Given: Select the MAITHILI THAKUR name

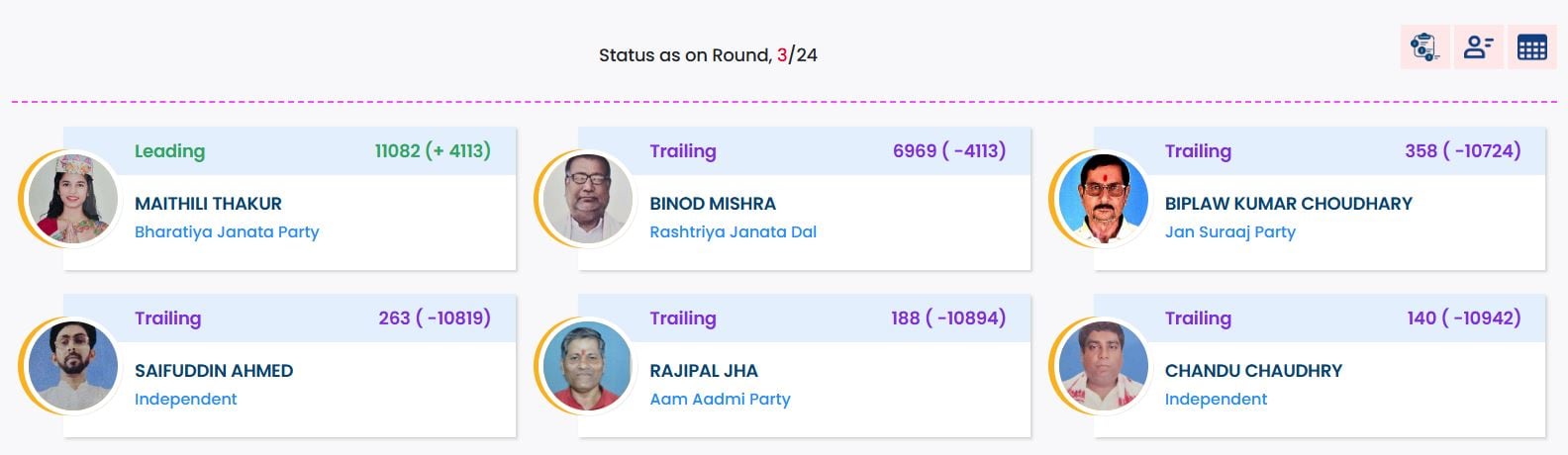Looking at the screenshot, I should (x=208, y=204).
